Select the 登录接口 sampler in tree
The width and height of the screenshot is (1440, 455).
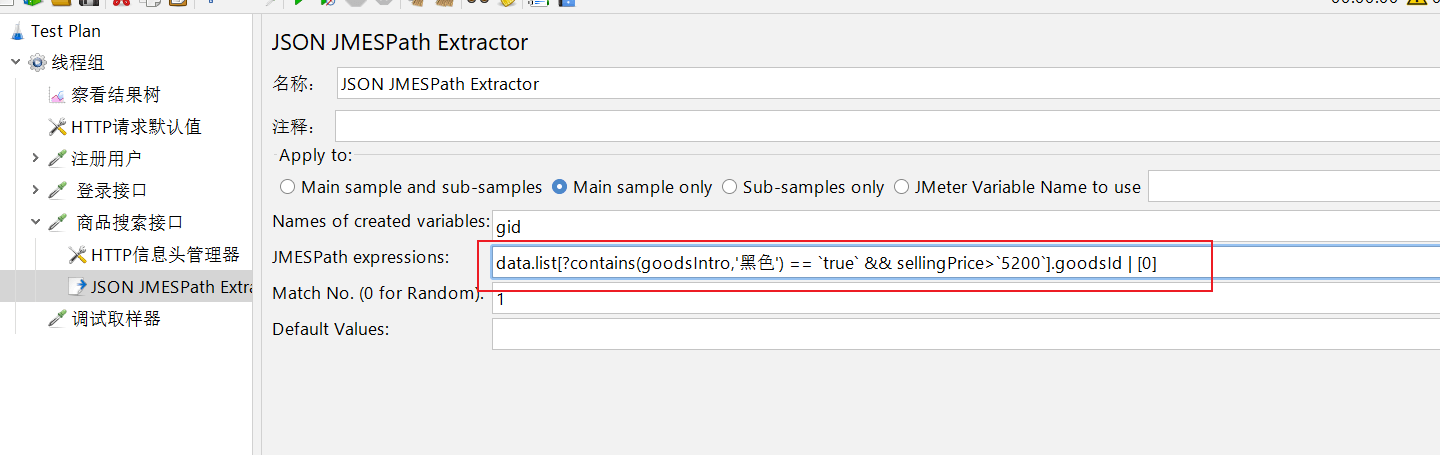coord(111,191)
